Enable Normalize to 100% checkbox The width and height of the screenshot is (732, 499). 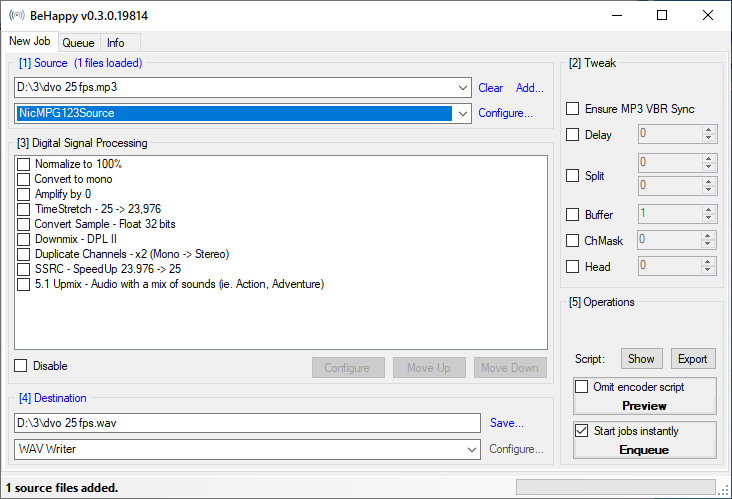[23, 164]
